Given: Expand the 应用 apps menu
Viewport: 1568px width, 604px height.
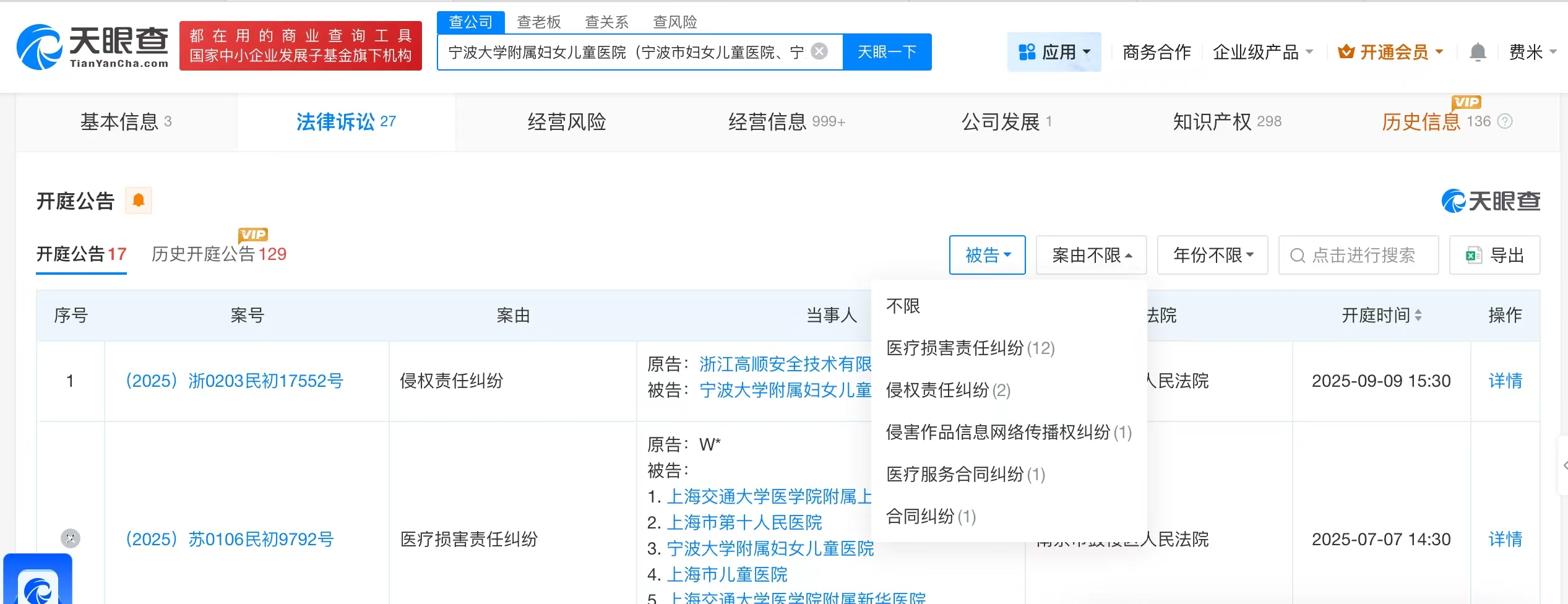Looking at the screenshot, I should 1054,52.
